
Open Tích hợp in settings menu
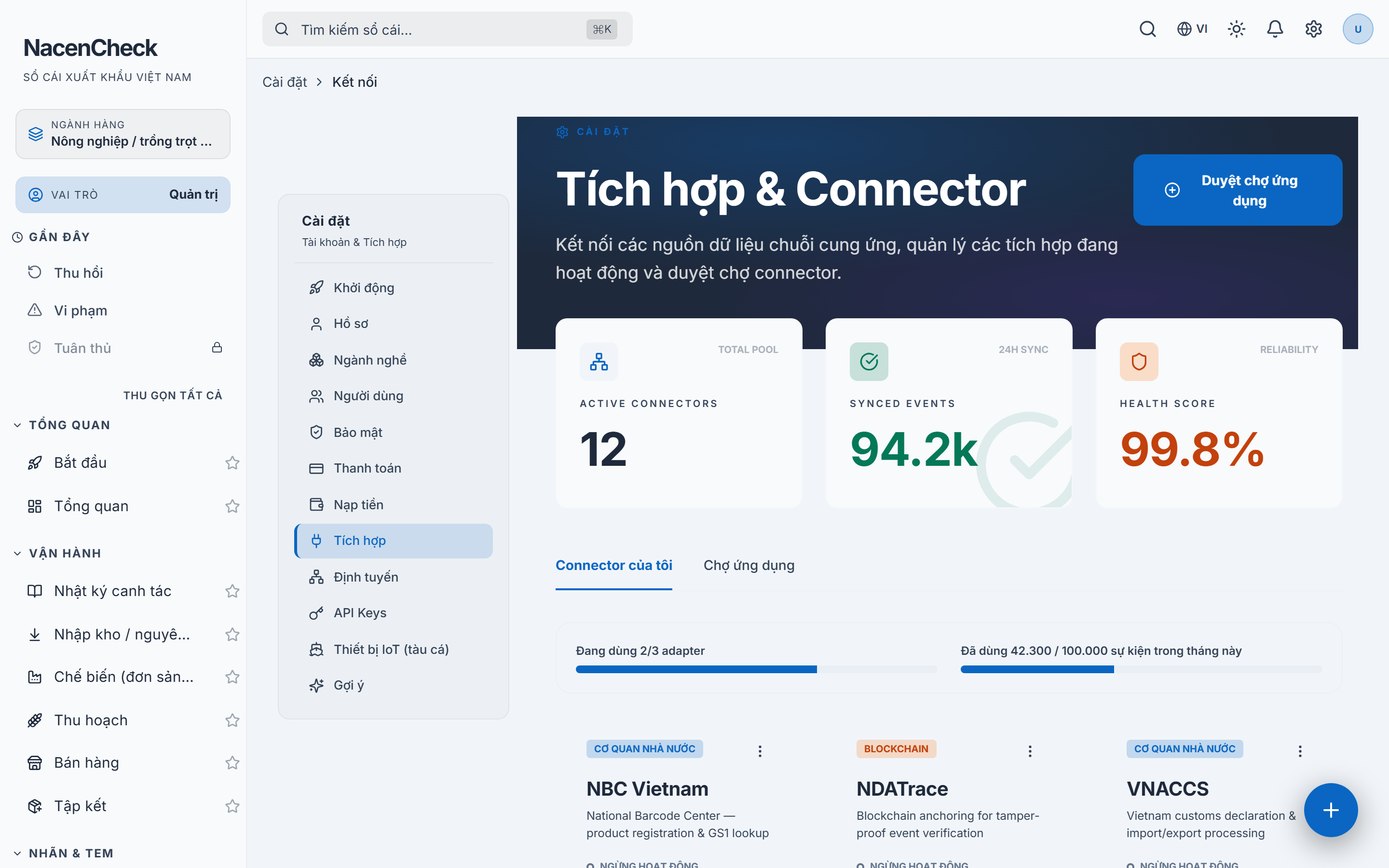pyautogui.click(x=394, y=541)
